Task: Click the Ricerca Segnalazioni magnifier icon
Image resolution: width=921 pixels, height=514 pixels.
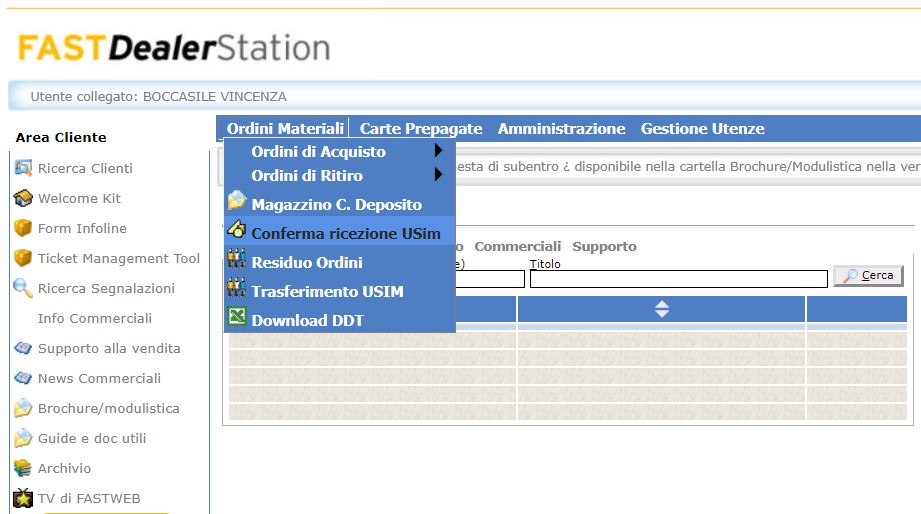Action: tap(23, 288)
